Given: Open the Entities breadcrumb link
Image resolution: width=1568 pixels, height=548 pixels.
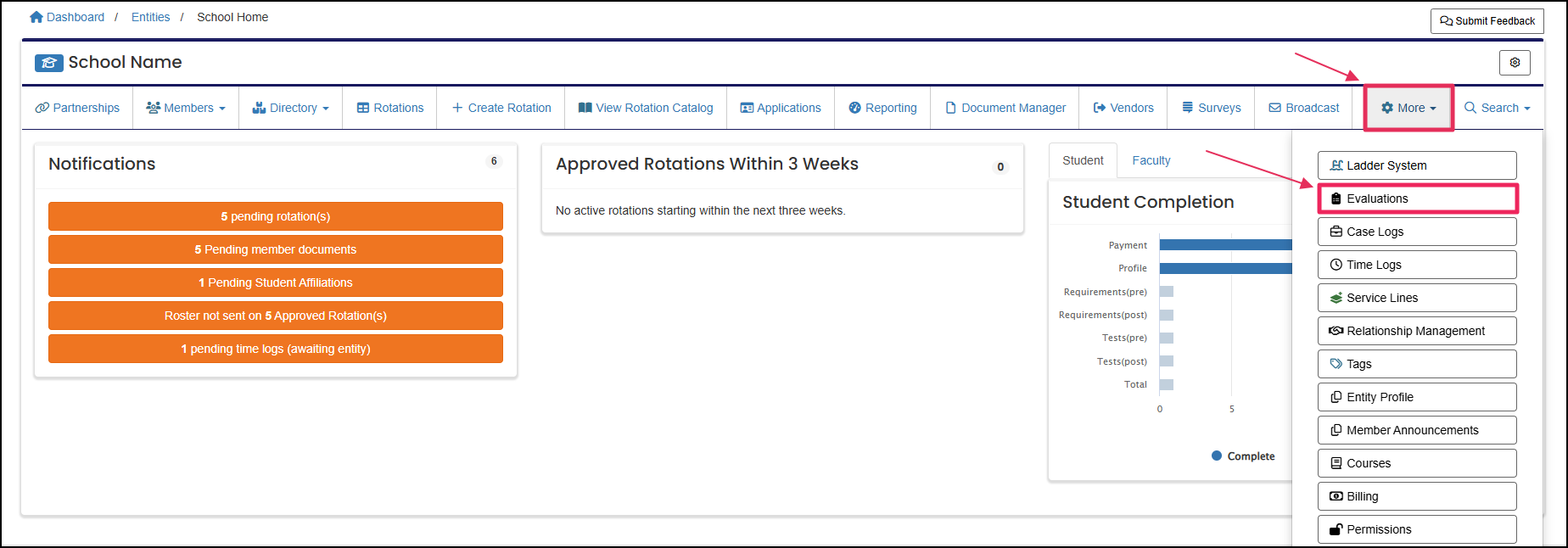Looking at the screenshot, I should point(150,17).
